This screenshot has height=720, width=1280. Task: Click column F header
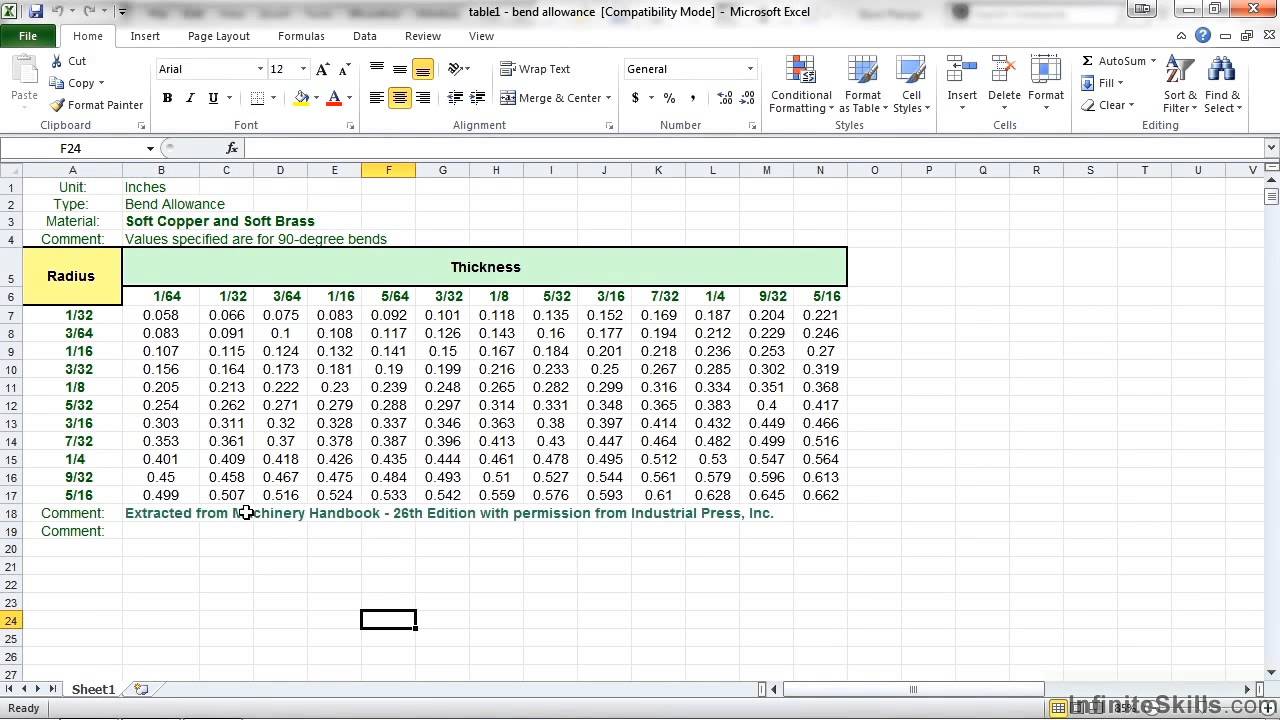click(x=388, y=170)
